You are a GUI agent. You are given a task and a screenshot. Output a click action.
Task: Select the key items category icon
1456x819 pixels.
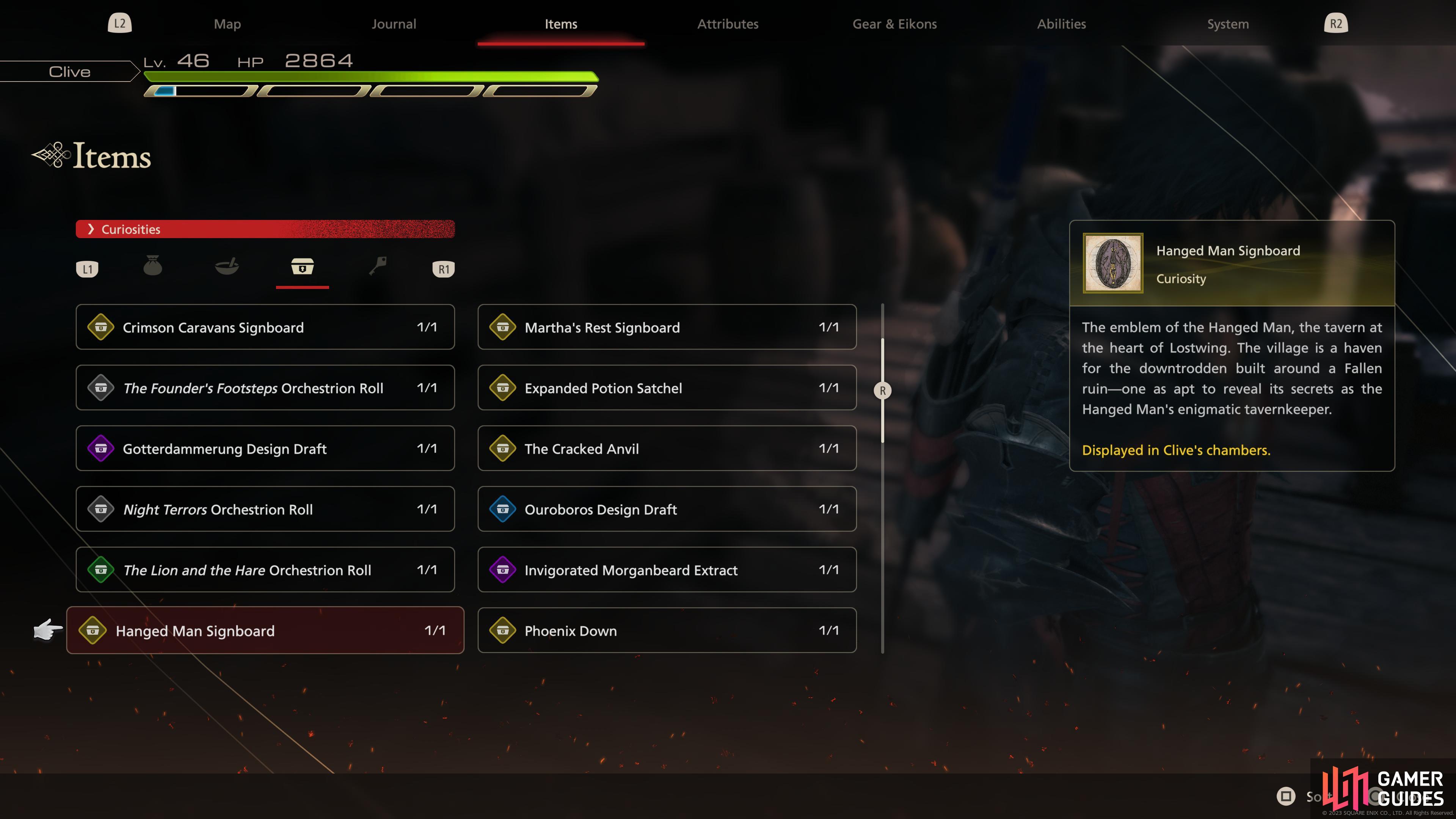378,266
